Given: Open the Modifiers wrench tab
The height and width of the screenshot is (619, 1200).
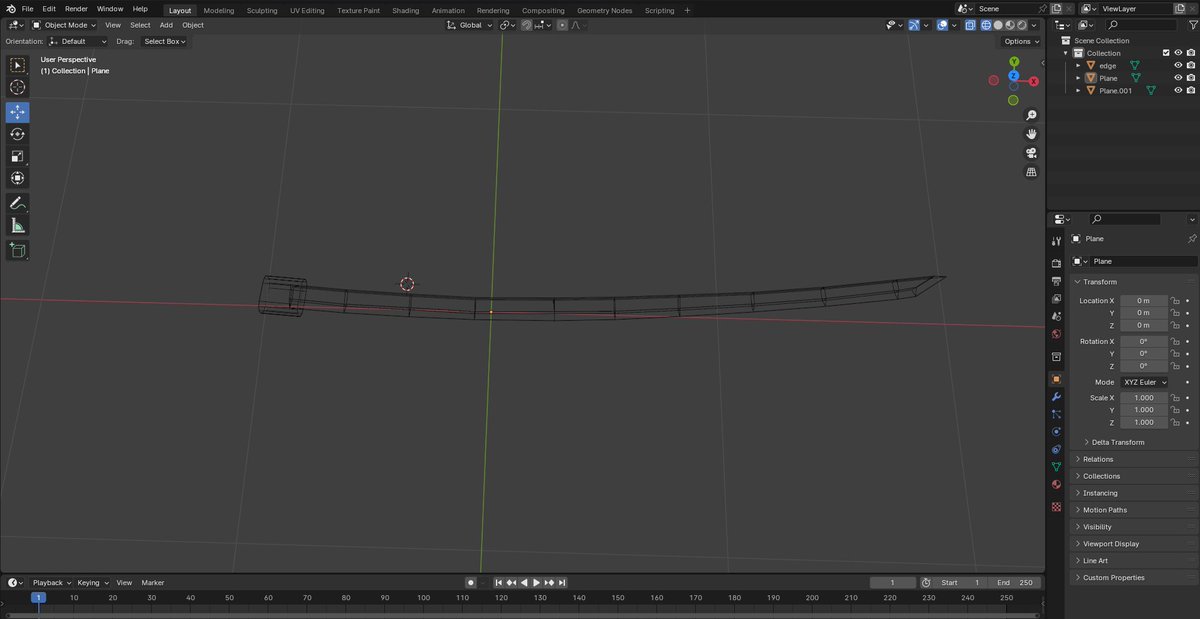Looking at the screenshot, I should (x=1056, y=397).
